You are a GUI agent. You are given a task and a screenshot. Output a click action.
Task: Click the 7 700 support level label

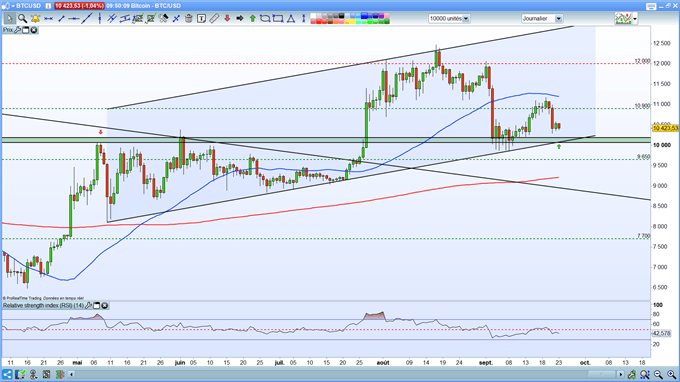[644, 236]
